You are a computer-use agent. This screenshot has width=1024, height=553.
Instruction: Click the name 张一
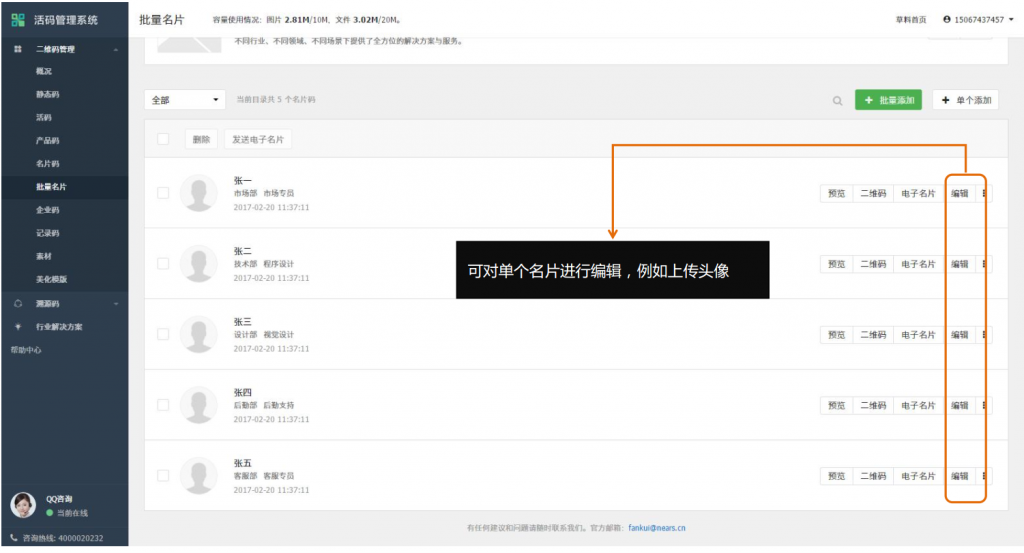click(x=242, y=180)
